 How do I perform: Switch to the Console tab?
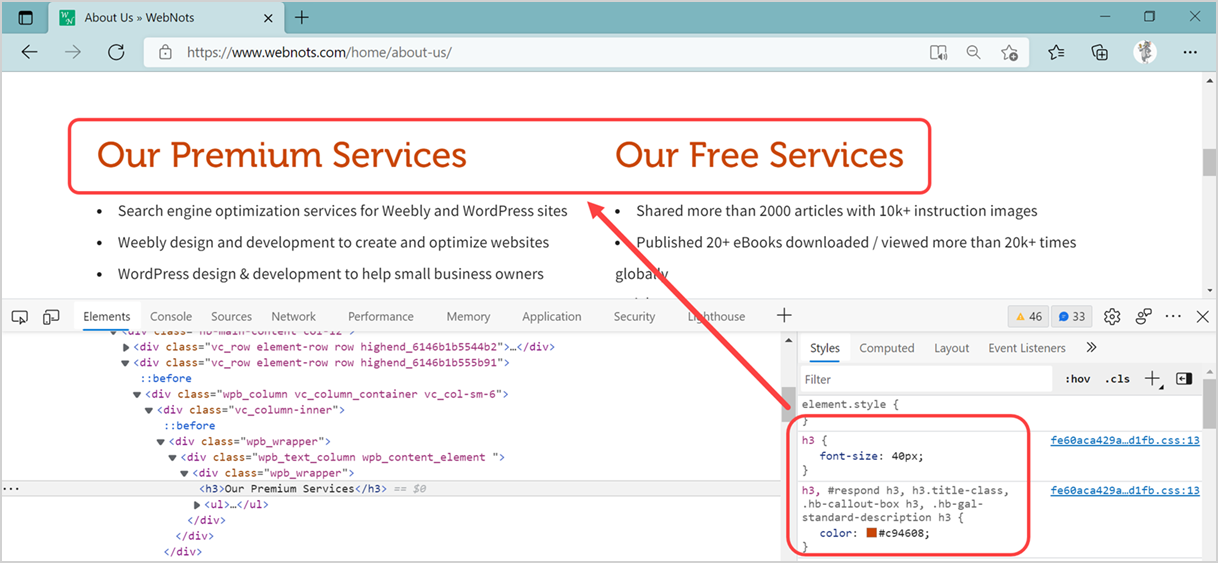point(171,317)
